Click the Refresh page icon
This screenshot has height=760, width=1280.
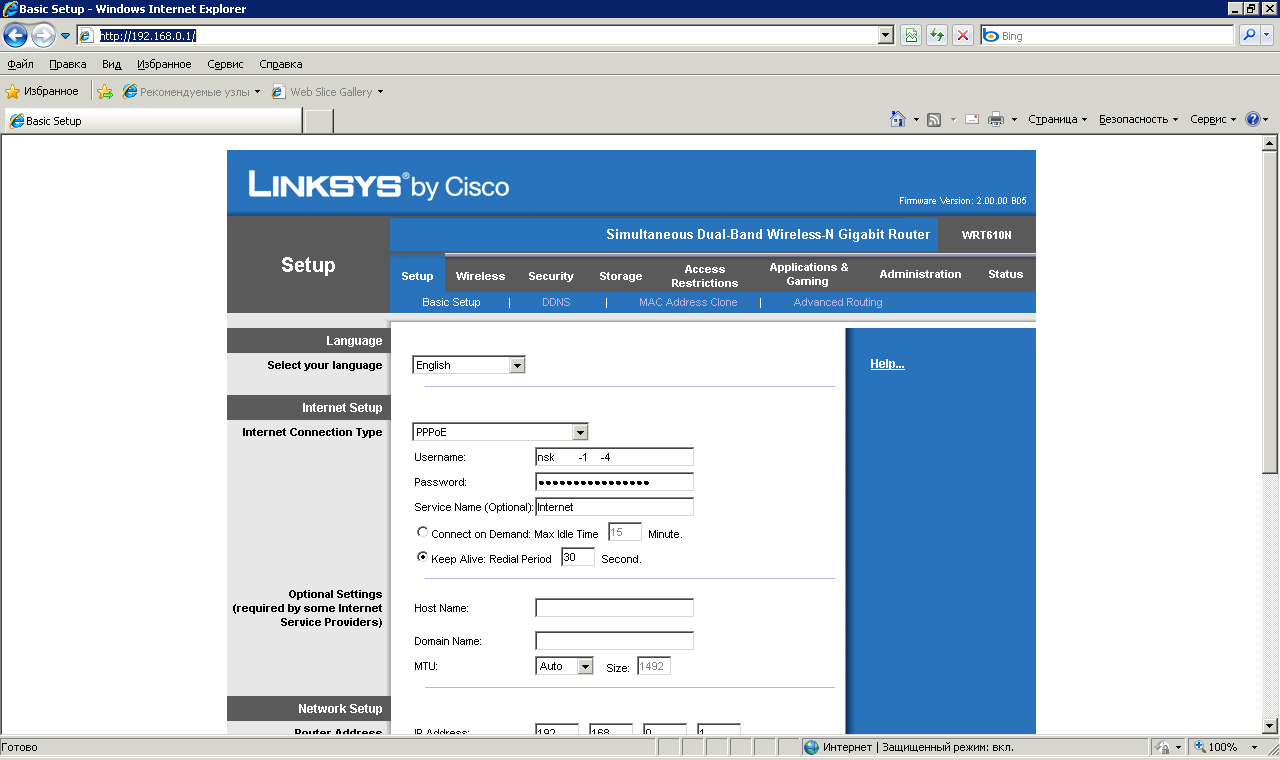[937, 36]
